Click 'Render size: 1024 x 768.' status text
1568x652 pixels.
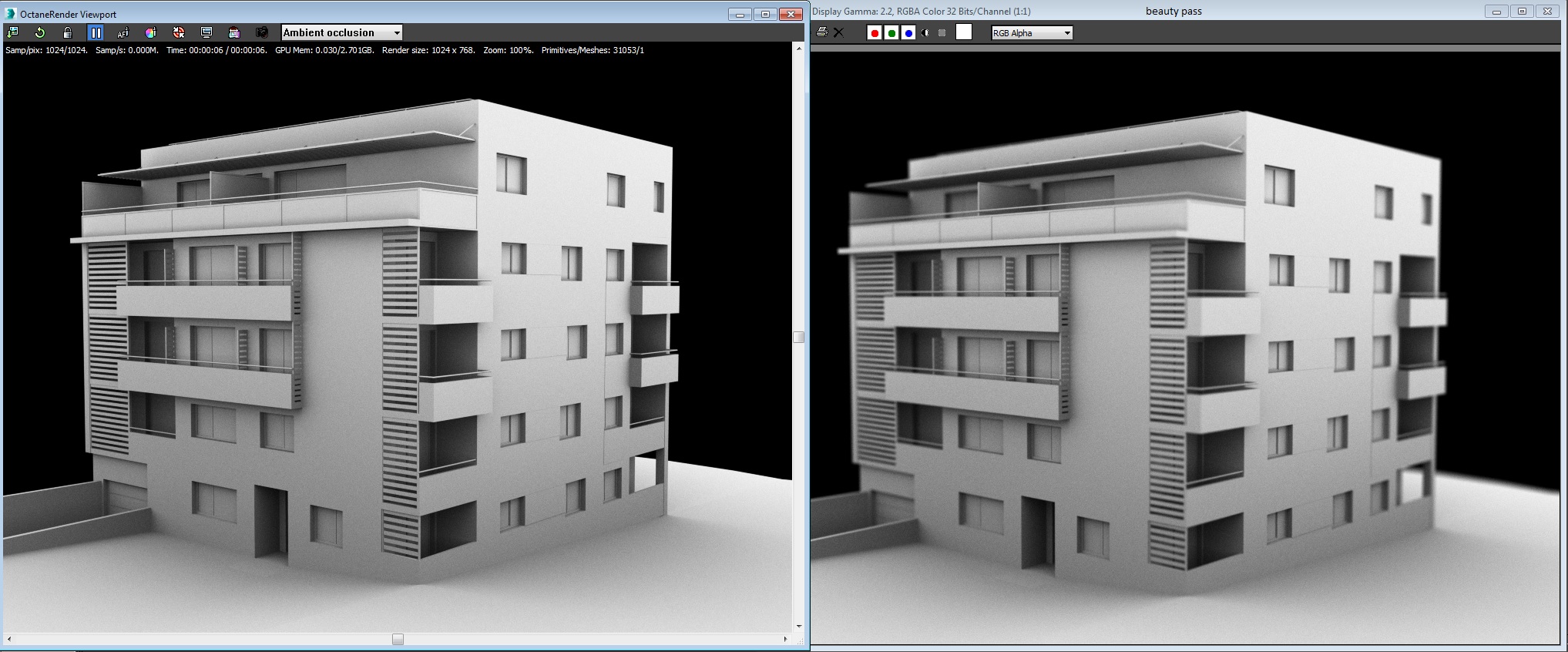(x=428, y=50)
